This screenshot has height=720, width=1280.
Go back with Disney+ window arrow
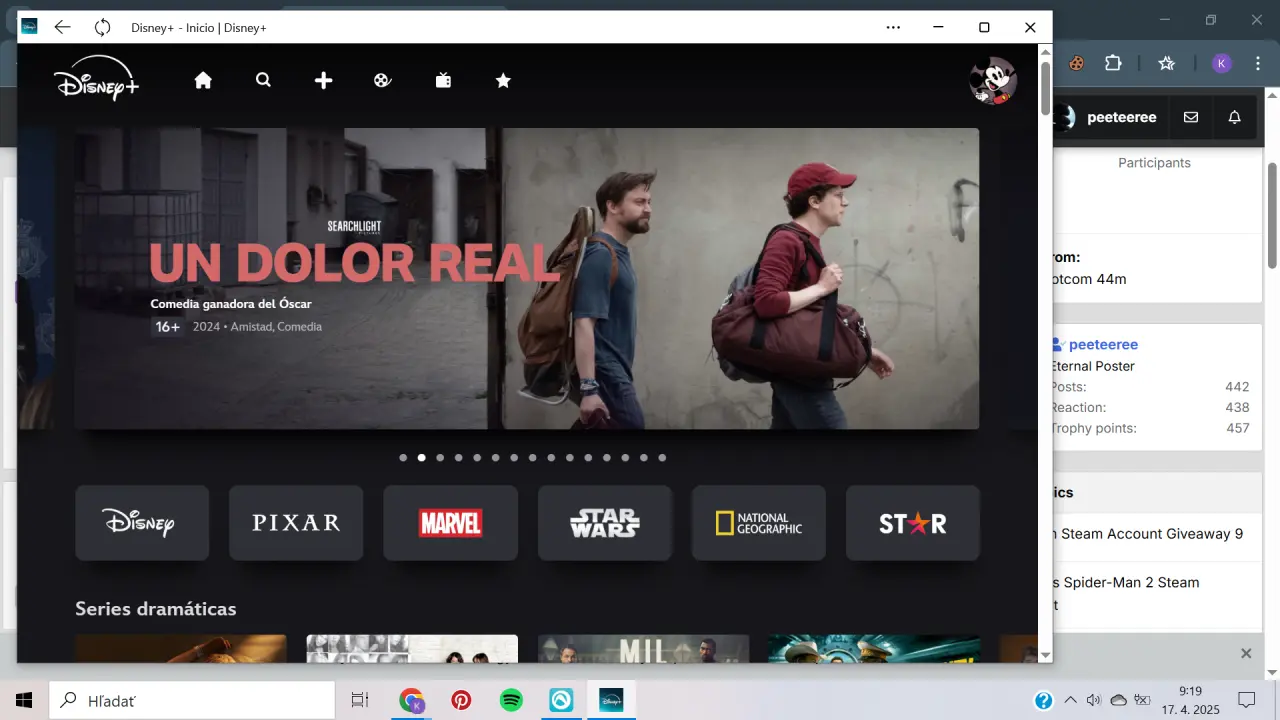click(62, 27)
